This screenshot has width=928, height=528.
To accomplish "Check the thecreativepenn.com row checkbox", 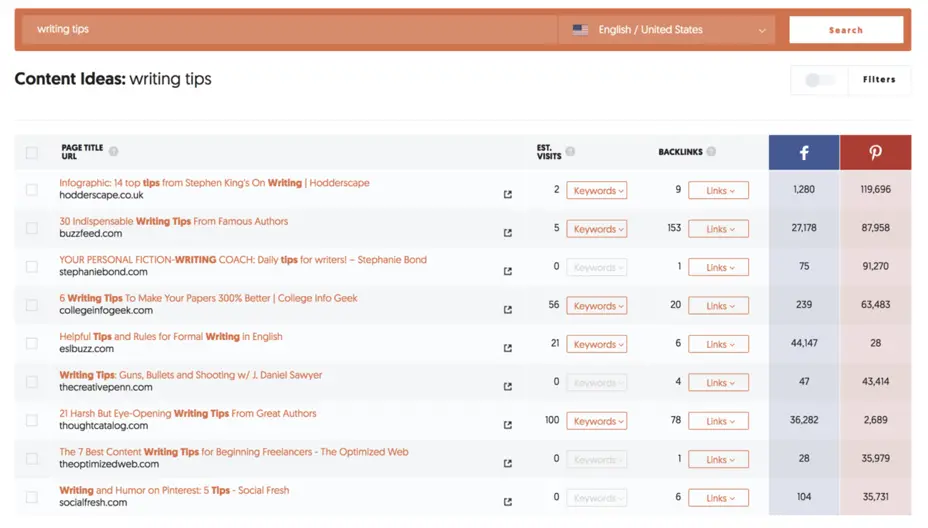I will tap(32, 382).
